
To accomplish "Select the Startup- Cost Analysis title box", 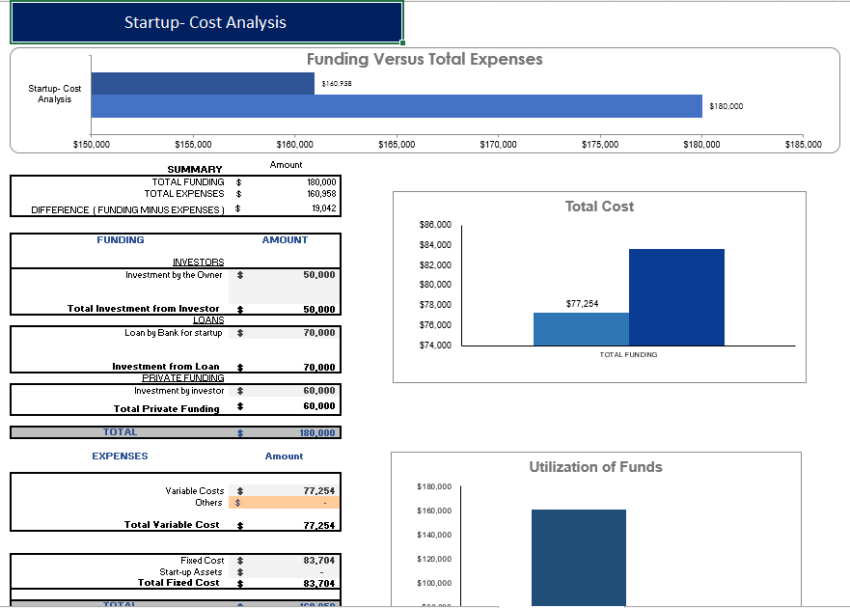I will pyautogui.click(x=207, y=21).
